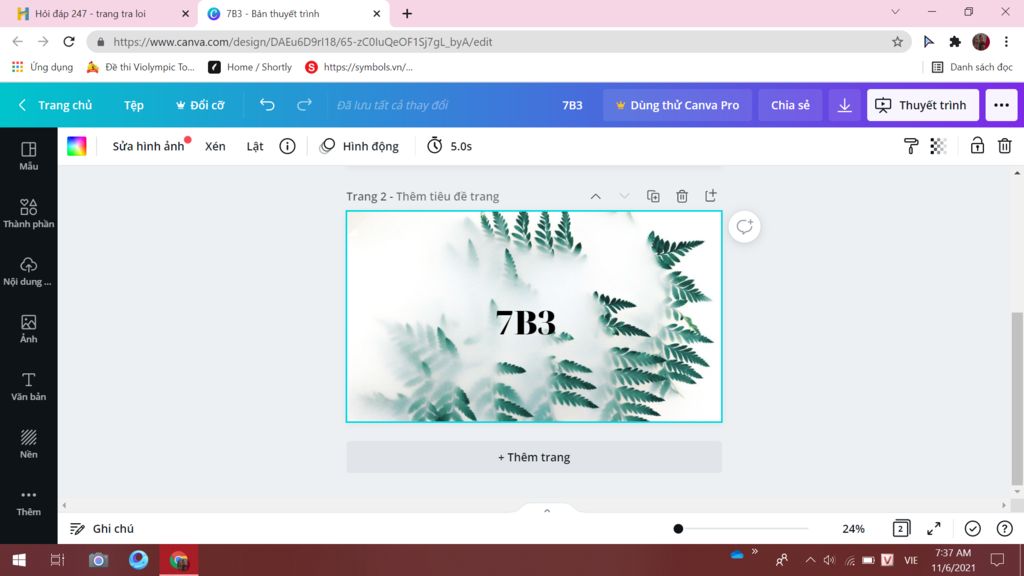1024x576 pixels.
Task: Click the copy style paint roller
Action: click(x=910, y=146)
